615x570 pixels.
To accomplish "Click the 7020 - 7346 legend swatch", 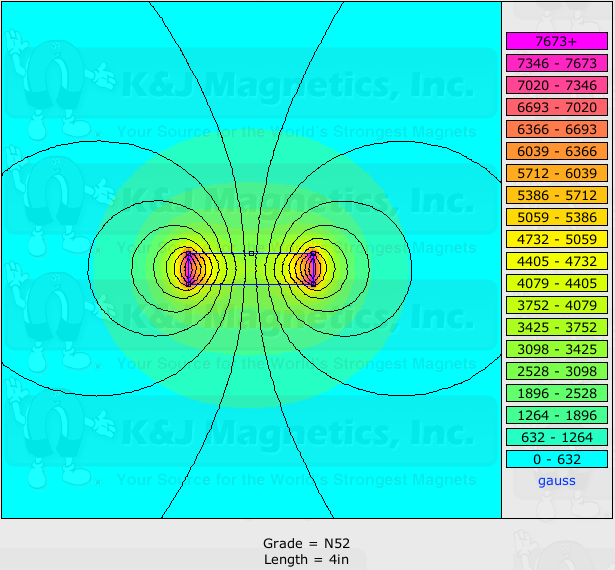I will (557, 85).
